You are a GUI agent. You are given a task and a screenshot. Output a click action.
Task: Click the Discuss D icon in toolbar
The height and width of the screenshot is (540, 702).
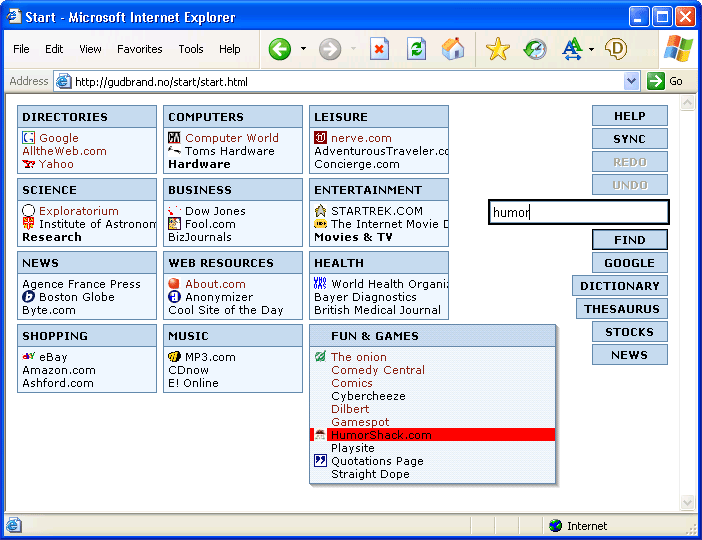pyautogui.click(x=616, y=49)
